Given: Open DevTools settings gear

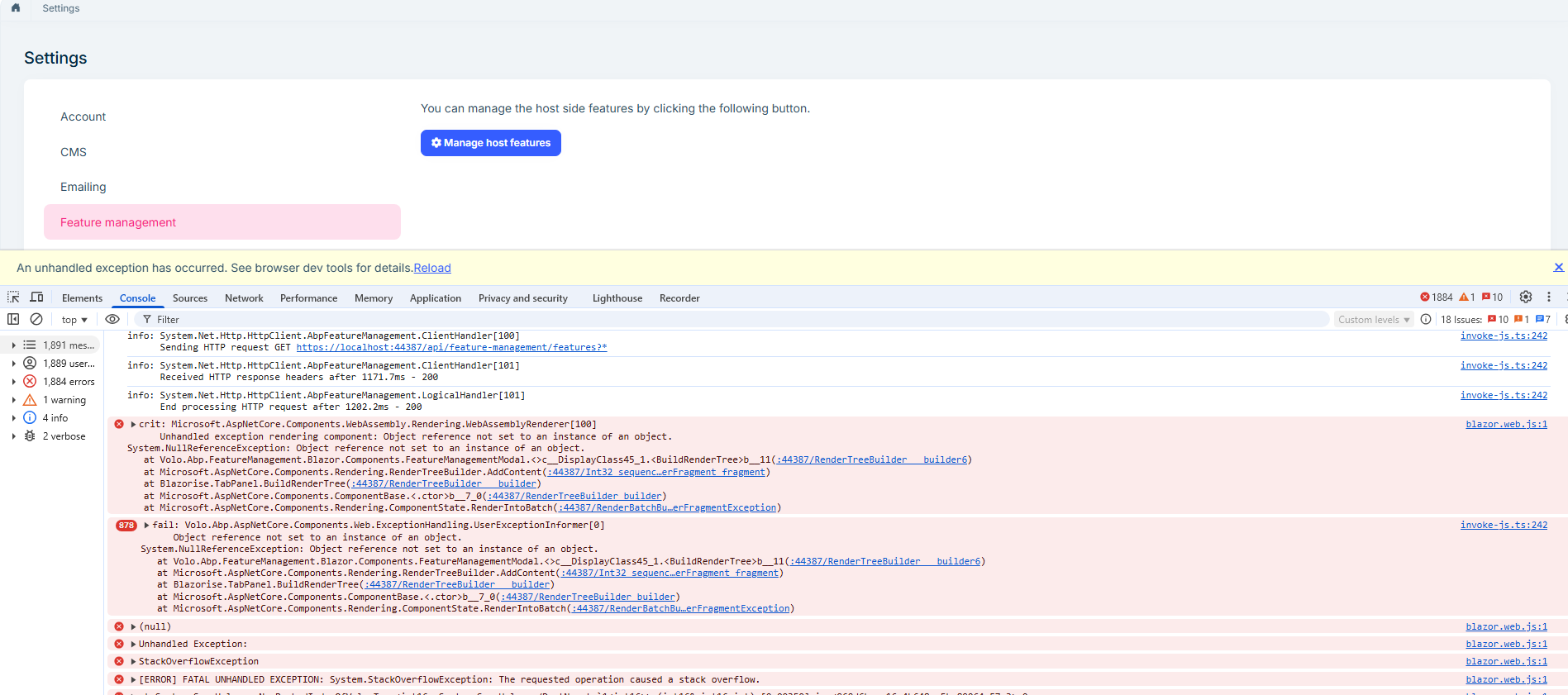Looking at the screenshot, I should (1526, 298).
